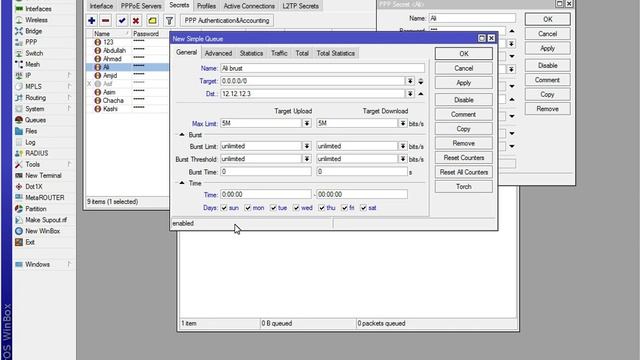Open the Burst Limit download dropdown
Image resolution: width=640 pixels, height=360 pixels.
402,146
